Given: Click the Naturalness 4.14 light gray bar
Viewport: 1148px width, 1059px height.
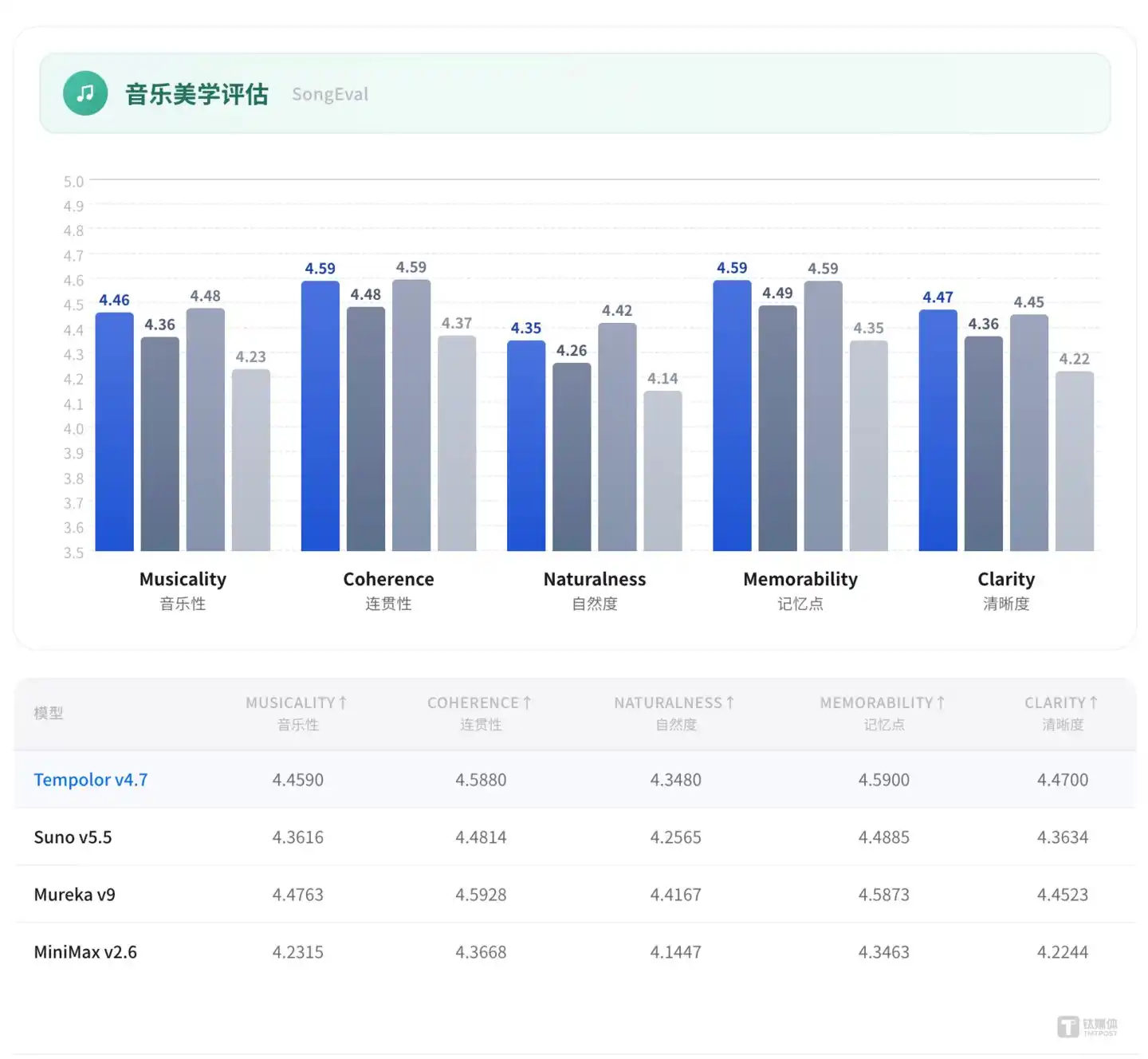Looking at the screenshot, I should (662, 470).
